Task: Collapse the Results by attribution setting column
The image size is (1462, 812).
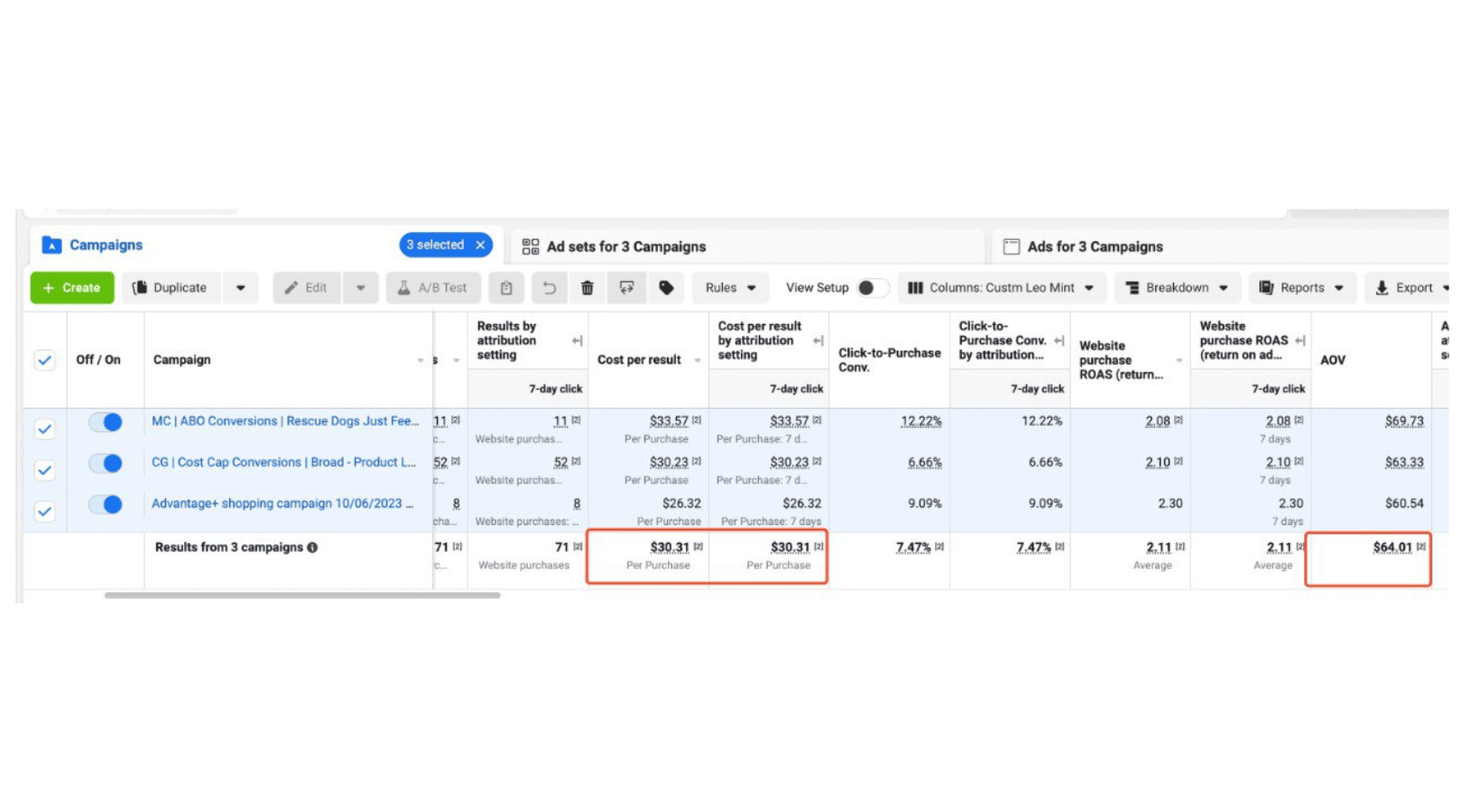Action: pyautogui.click(x=577, y=341)
